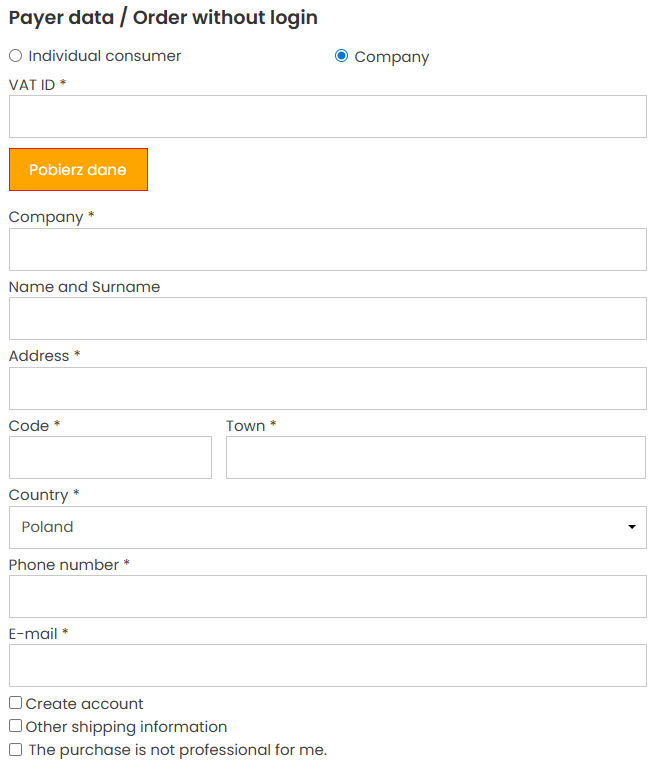
Task: Click the E-mail input field
Action: [328, 666]
